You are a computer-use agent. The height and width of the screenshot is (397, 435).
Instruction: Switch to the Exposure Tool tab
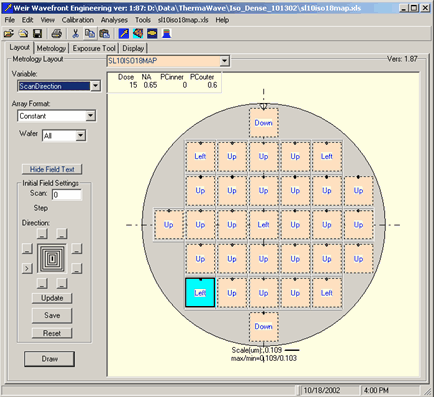(x=94, y=48)
